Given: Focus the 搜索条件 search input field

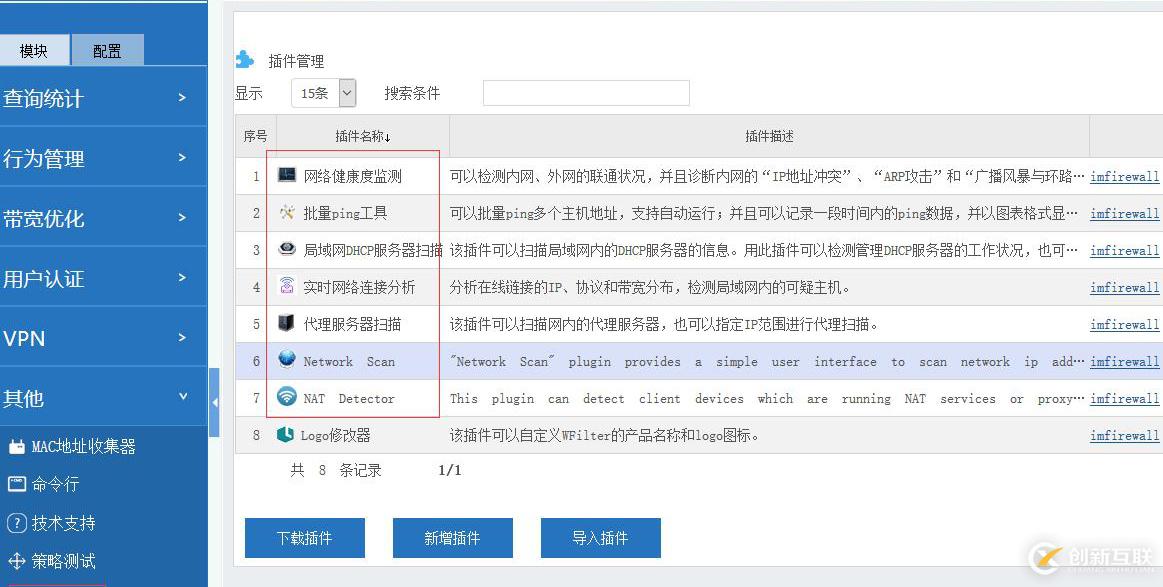Looking at the screenshot, I should [586, 93].
